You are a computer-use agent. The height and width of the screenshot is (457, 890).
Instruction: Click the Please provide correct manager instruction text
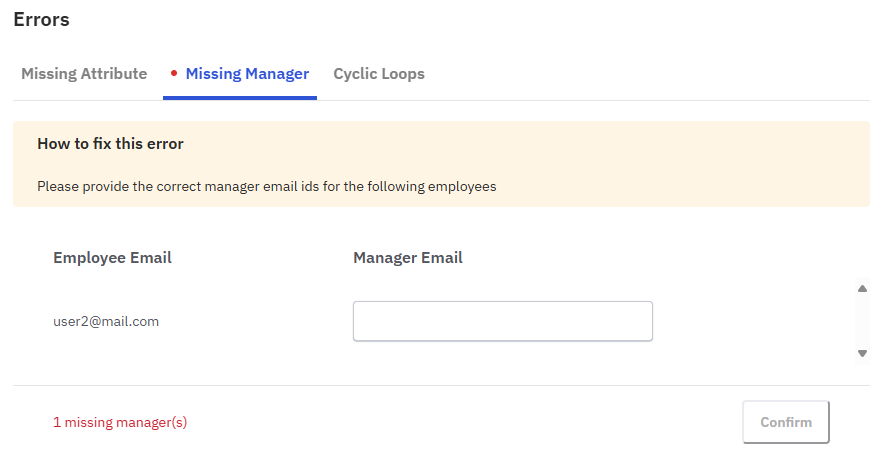click(266, 186)
